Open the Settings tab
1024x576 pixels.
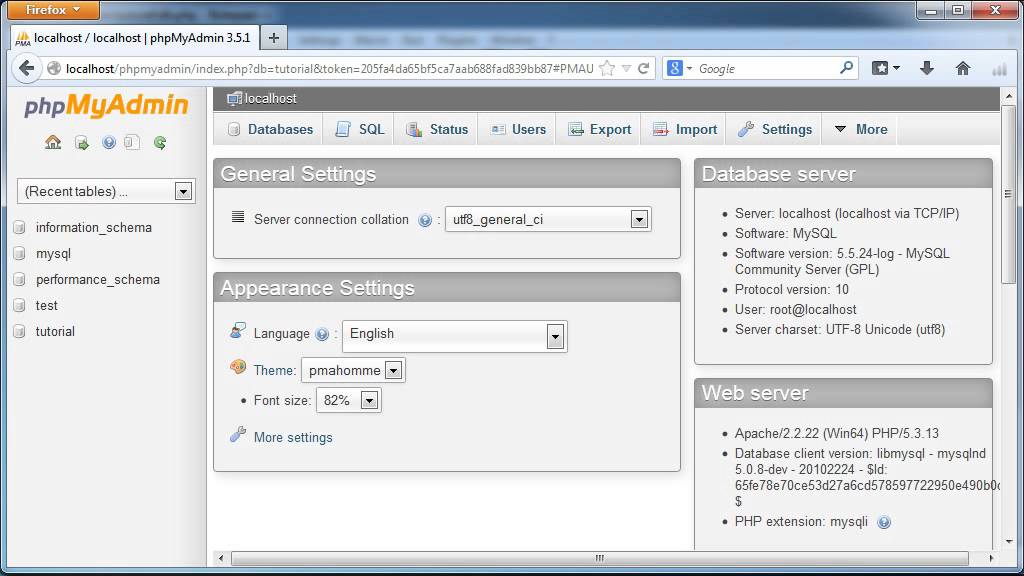tap(775, 129)
